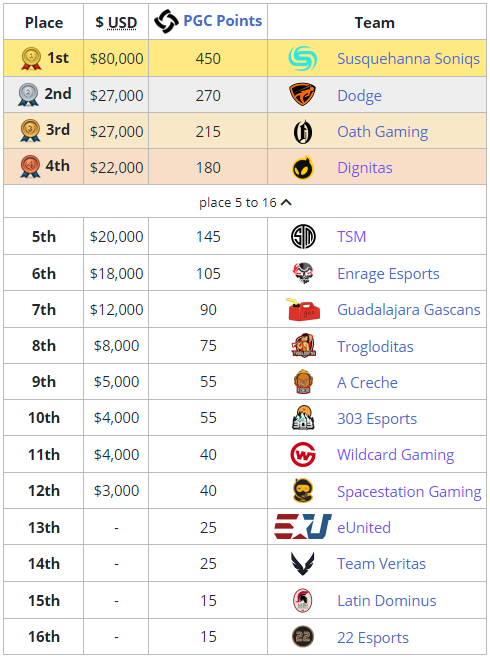Click the Oath Gaming logo icon
The width and height of the screenshot is (490, 659).
303,132
